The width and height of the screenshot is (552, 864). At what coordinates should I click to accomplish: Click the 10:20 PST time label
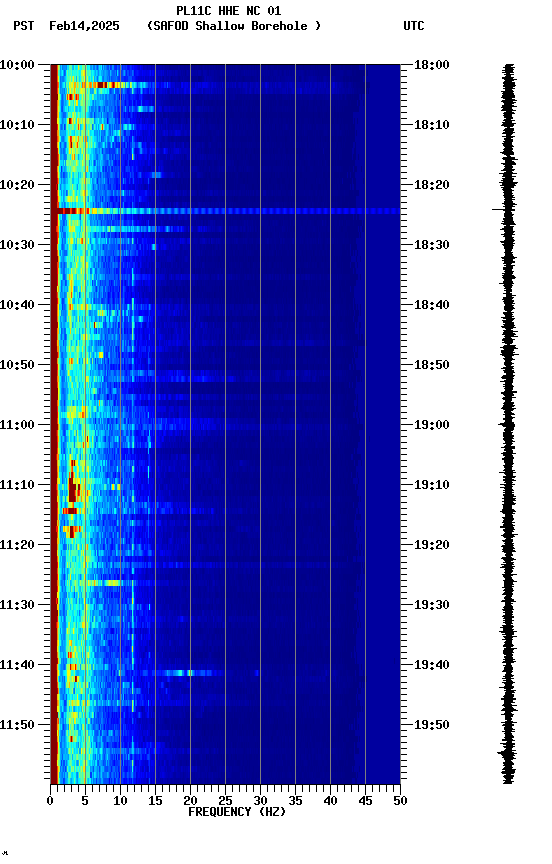pos(17,185)
